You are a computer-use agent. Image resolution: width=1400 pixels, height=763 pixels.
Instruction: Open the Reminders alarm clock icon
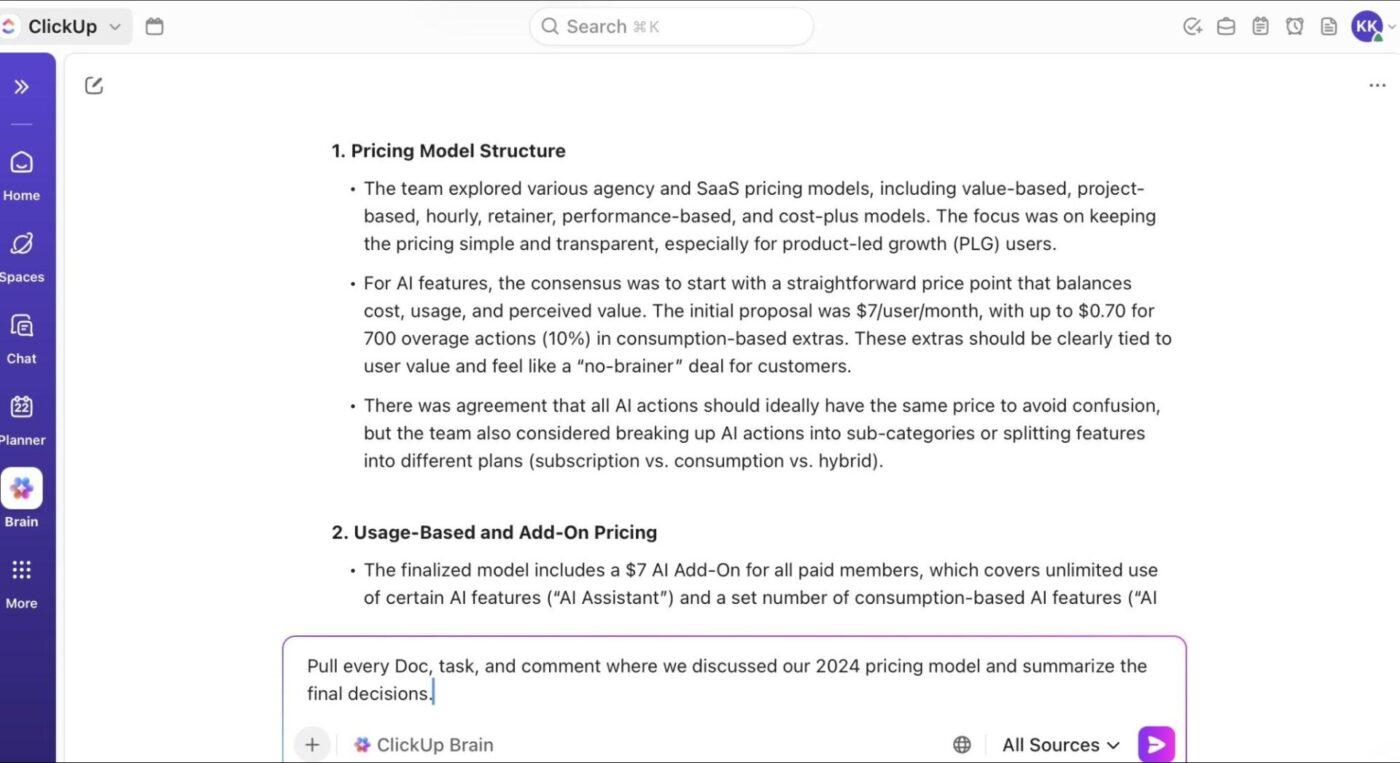tap(1295, 26)
